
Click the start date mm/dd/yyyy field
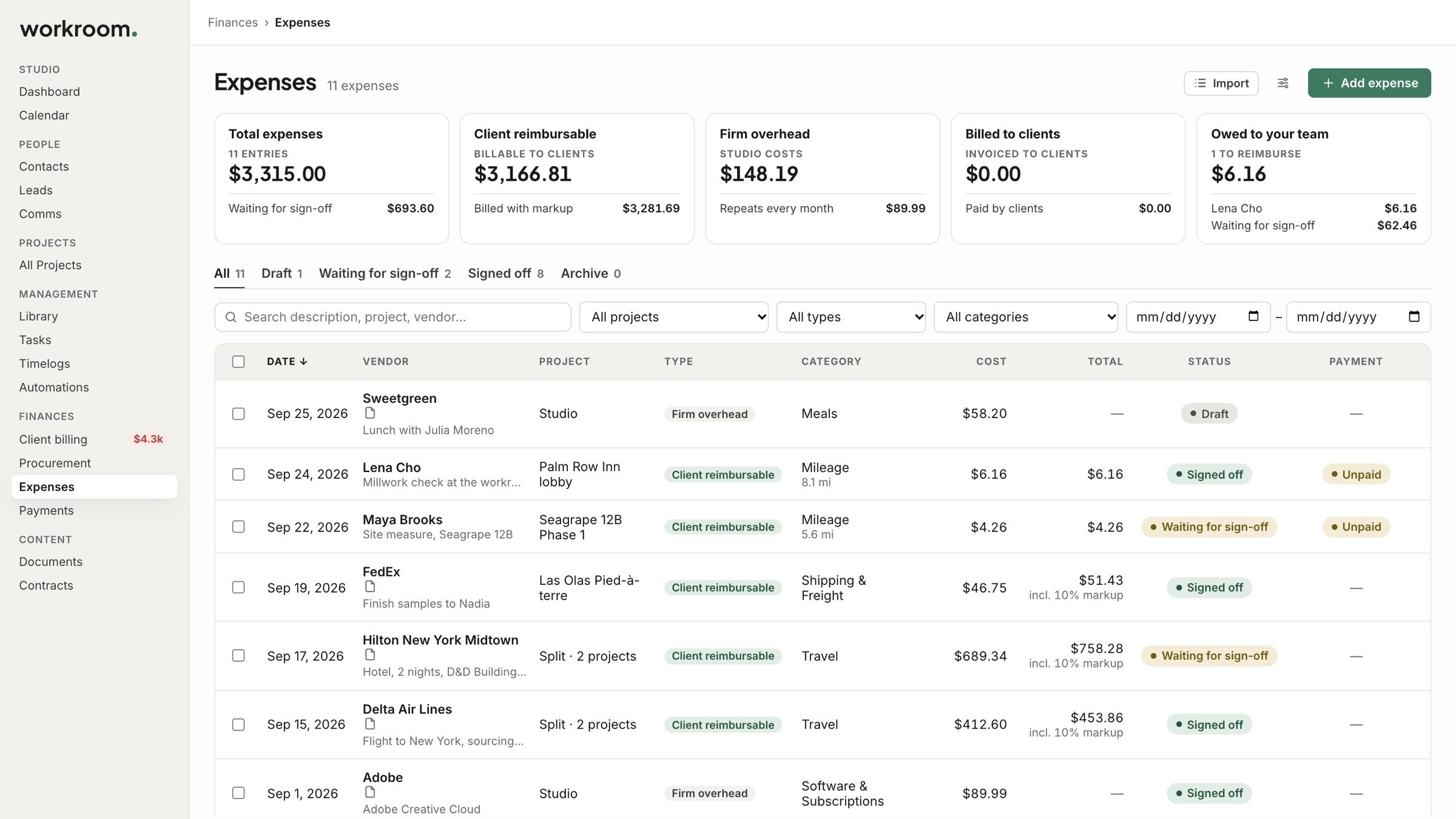1198,317
